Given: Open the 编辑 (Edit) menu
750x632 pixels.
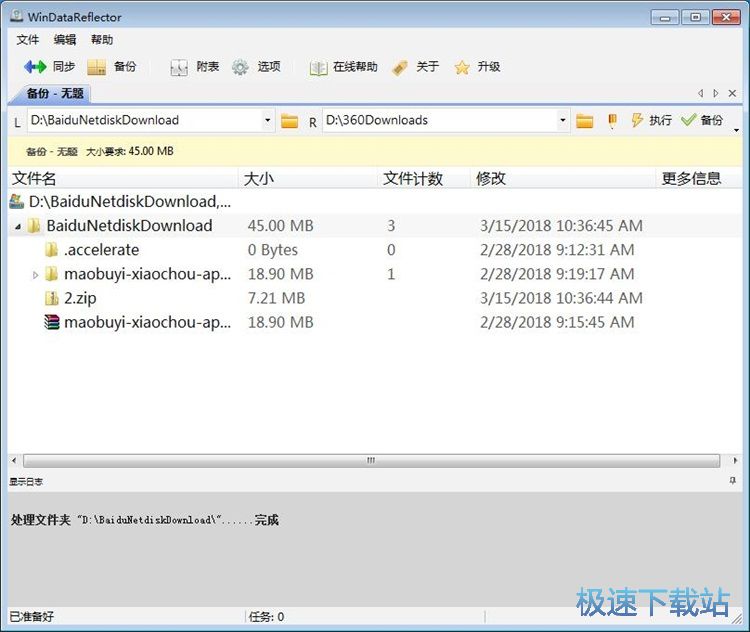Looking at the screenshot, I should point(65,40).
